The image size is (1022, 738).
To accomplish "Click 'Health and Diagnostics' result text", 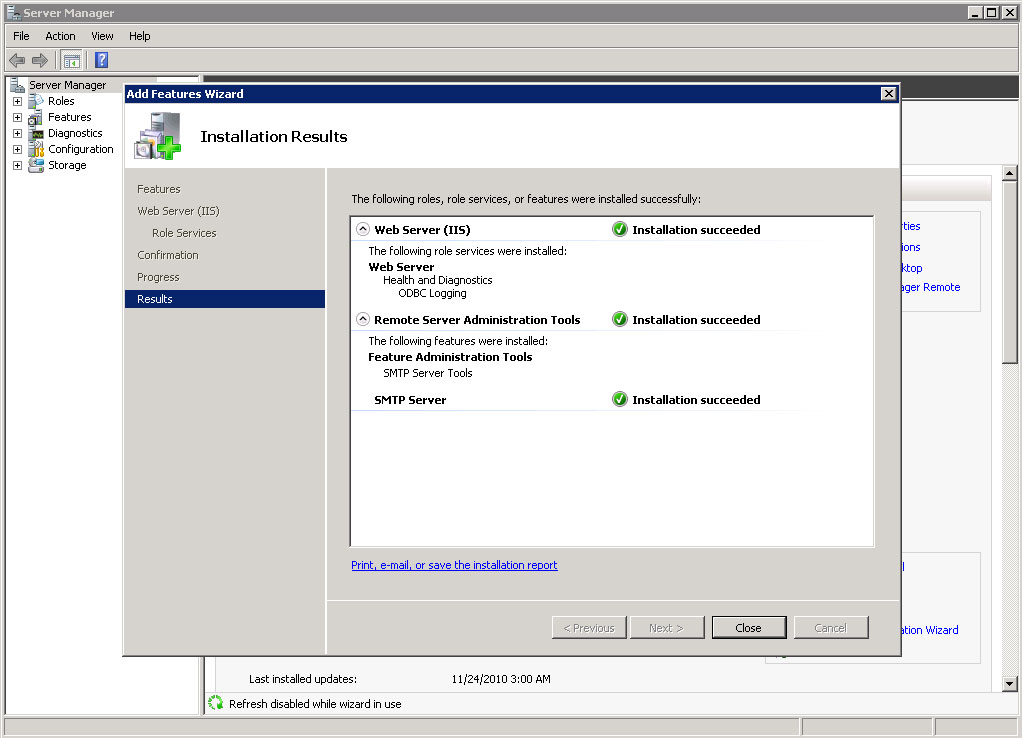I will [437, 280].
